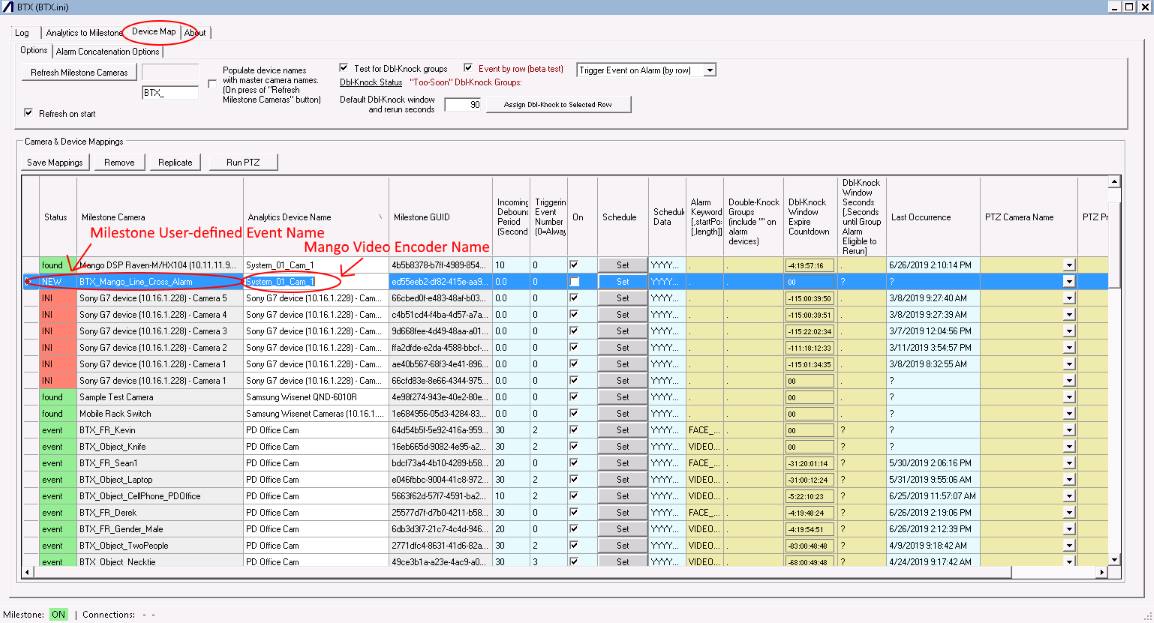Toggle On checkbox for Sony G7 Camera 5 row
This screenshot has width=1154, height=623.
tap(574, 298)
